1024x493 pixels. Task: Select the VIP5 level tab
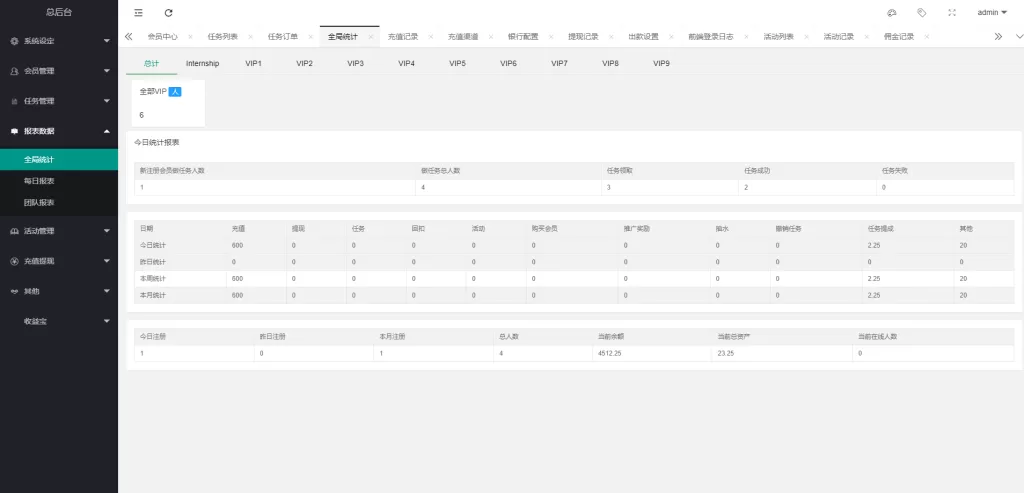pos(457,64)
